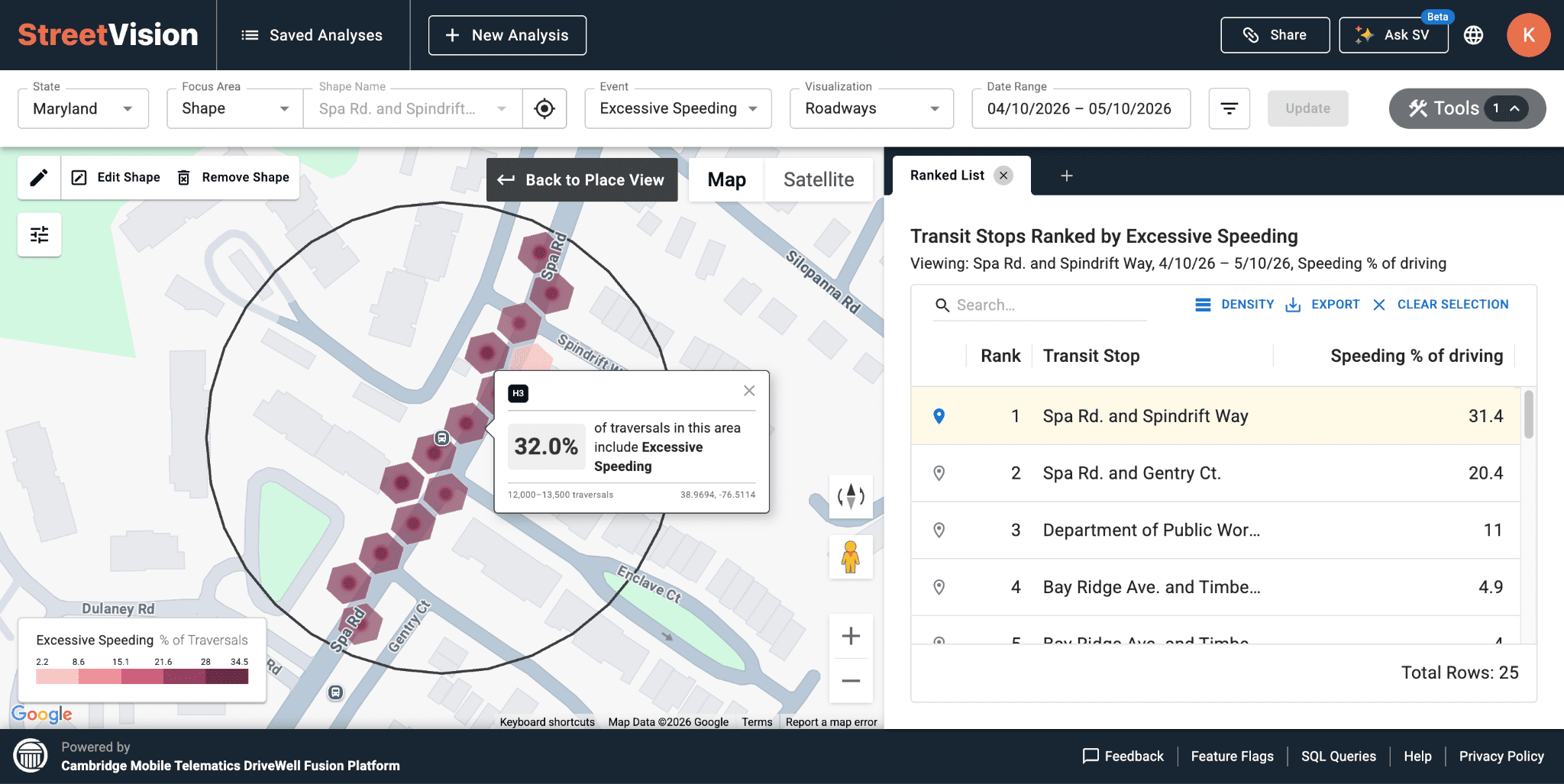The height and width of the screenshot is (784, 1564).
Task: Click pin icon for Spa Rd. and Spindrift Way
Action: point(939,416)
